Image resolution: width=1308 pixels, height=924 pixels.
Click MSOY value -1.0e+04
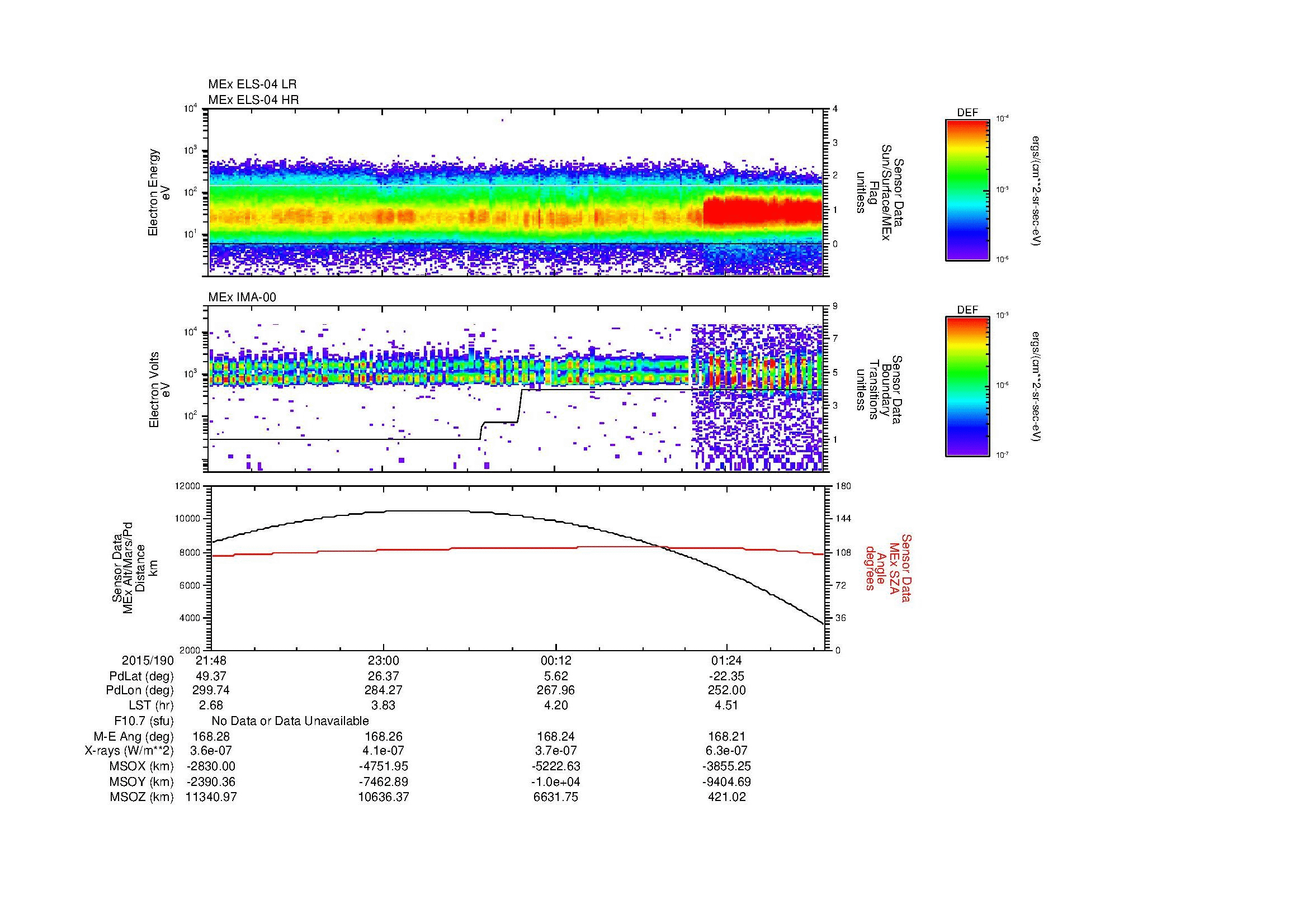point(555,781)
